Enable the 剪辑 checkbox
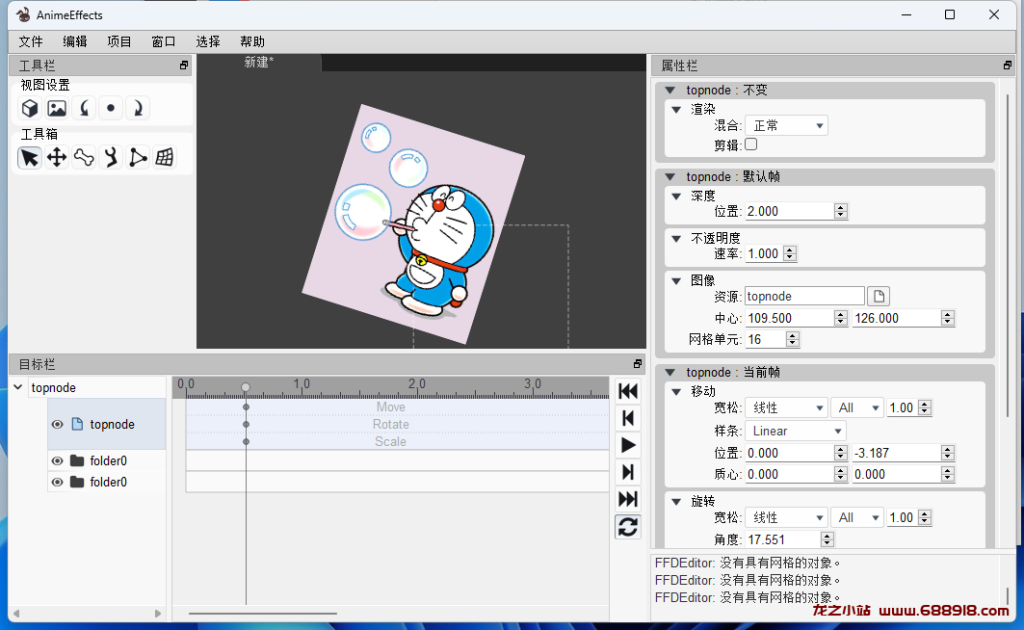1024x630 pixels. pos(751,144)
